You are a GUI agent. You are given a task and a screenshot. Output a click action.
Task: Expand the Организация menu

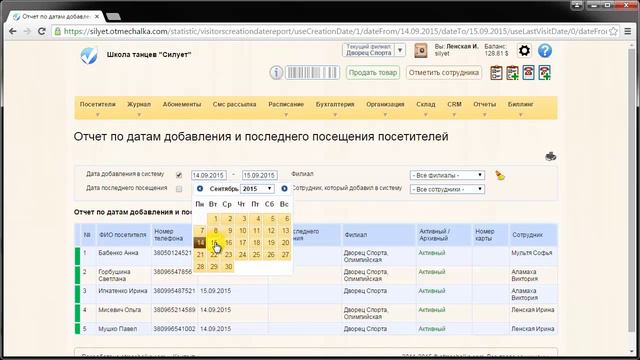[385, 108]
